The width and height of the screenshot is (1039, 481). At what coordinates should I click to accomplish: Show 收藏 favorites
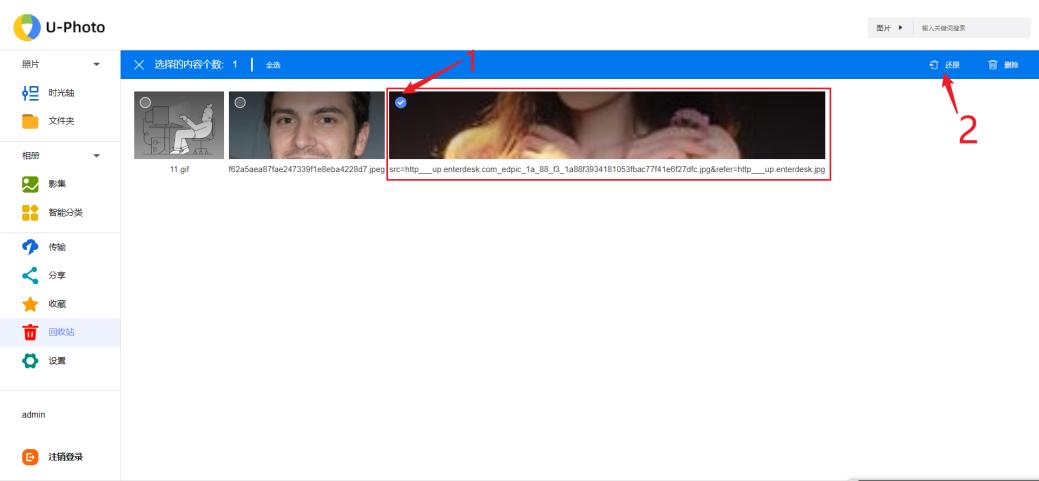pos(58,303)
